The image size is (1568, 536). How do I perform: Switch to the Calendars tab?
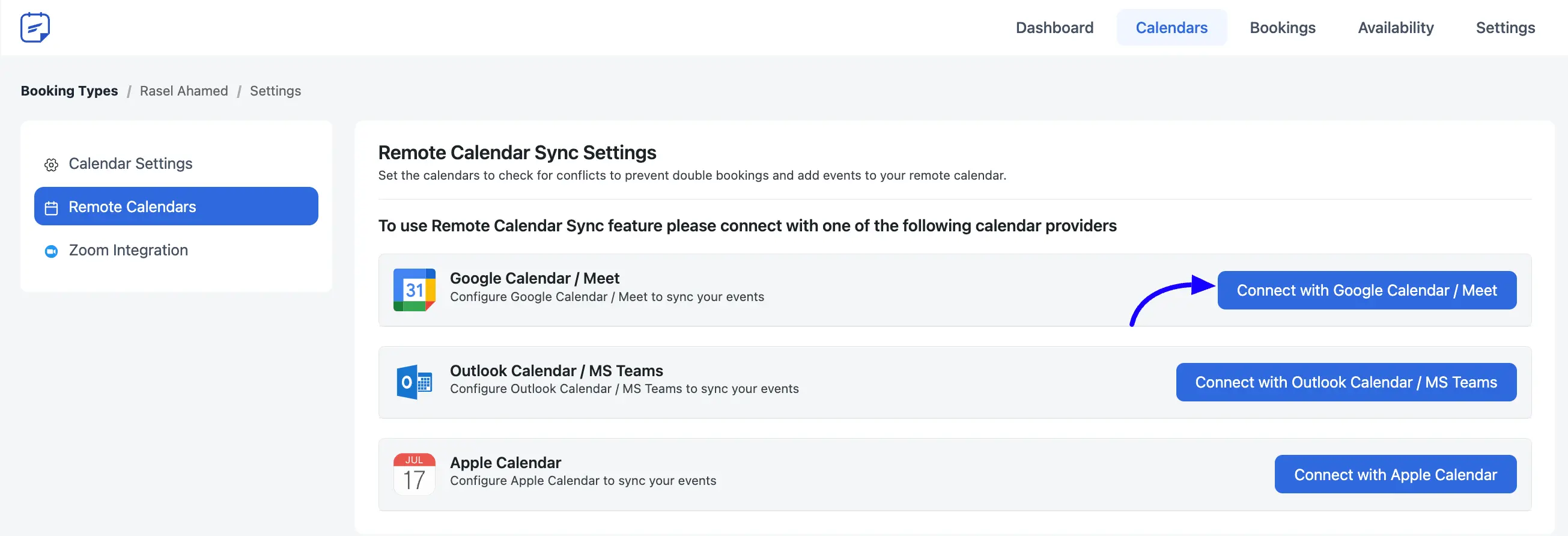1171,28
